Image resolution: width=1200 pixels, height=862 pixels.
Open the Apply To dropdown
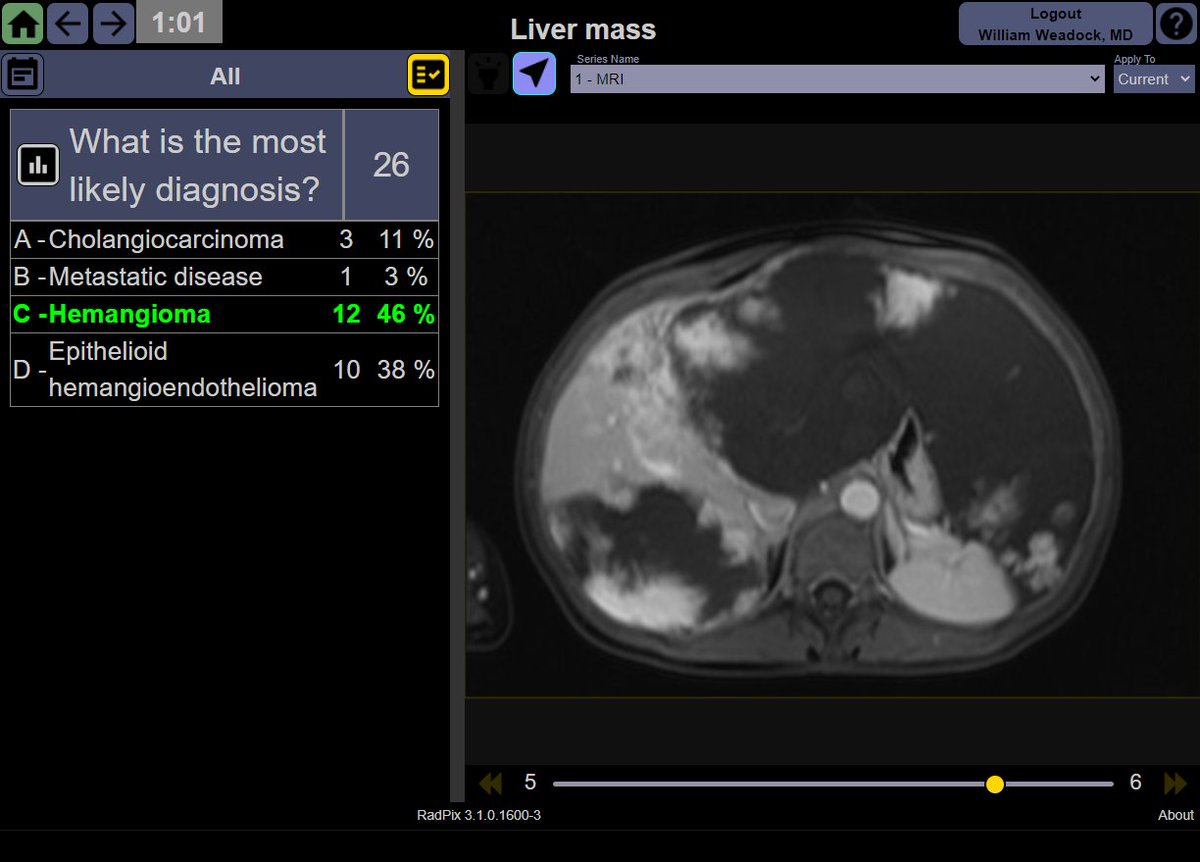(x=1154, y=79)
